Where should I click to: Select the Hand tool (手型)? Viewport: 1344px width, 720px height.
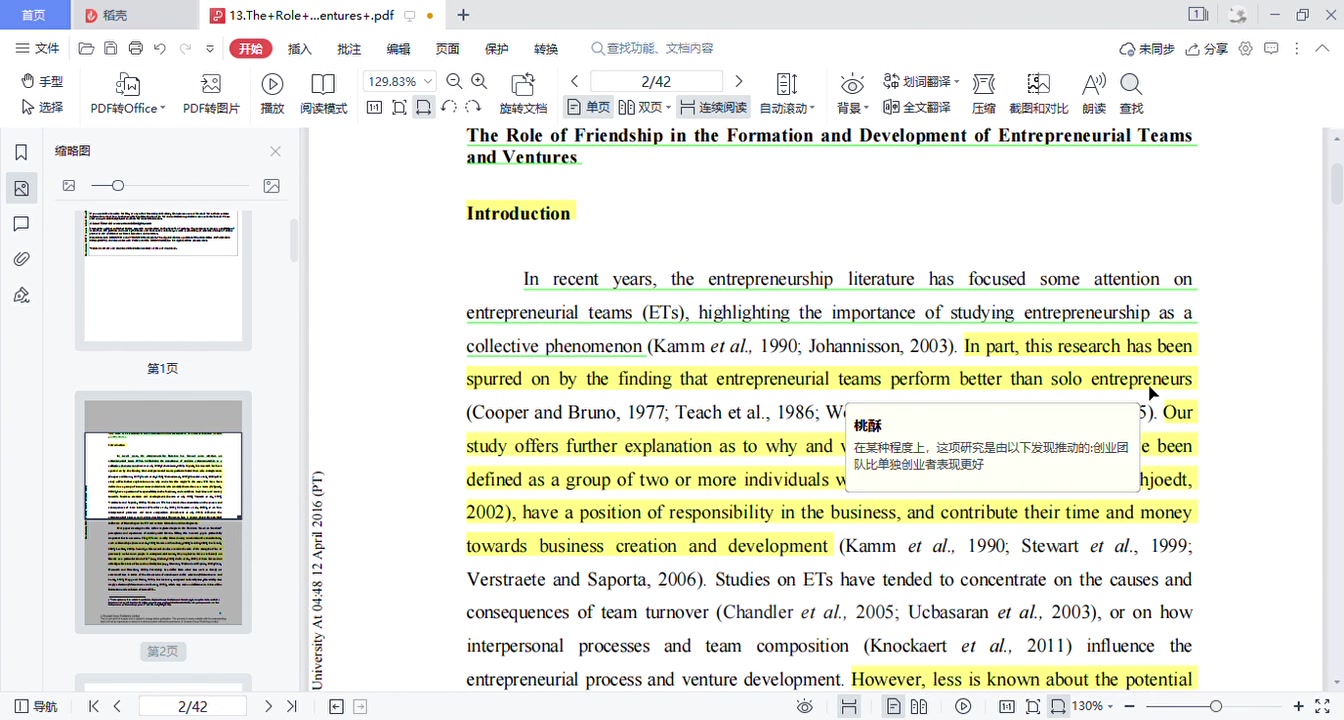pos(42,81)
